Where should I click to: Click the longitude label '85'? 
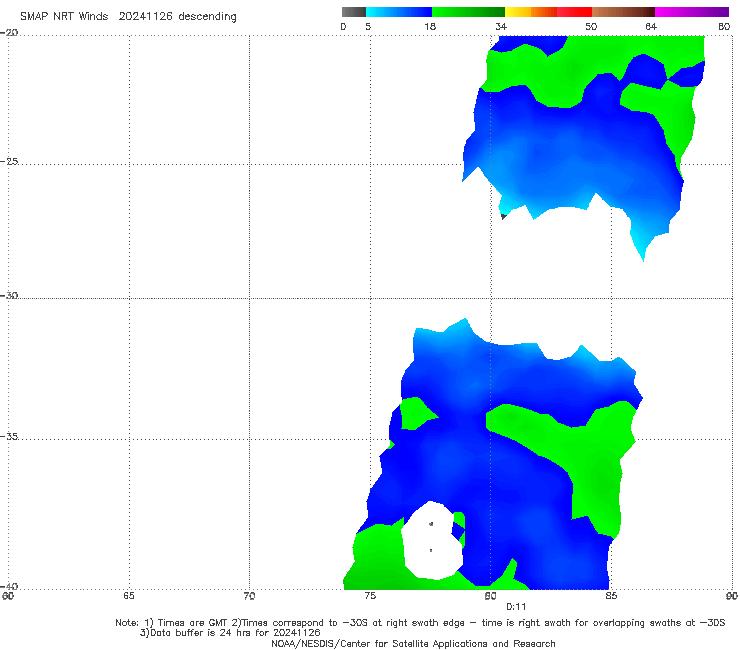click(611, 596)
